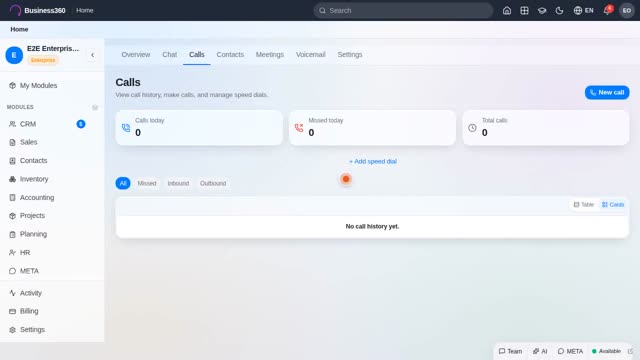Open AI assistant in bottom bar
This screenshot has height=360, width=640.
tap(540, 351)
